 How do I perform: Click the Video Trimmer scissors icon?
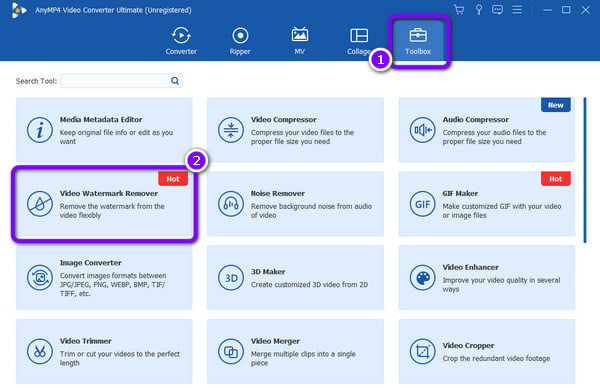(x=40, y=351)
